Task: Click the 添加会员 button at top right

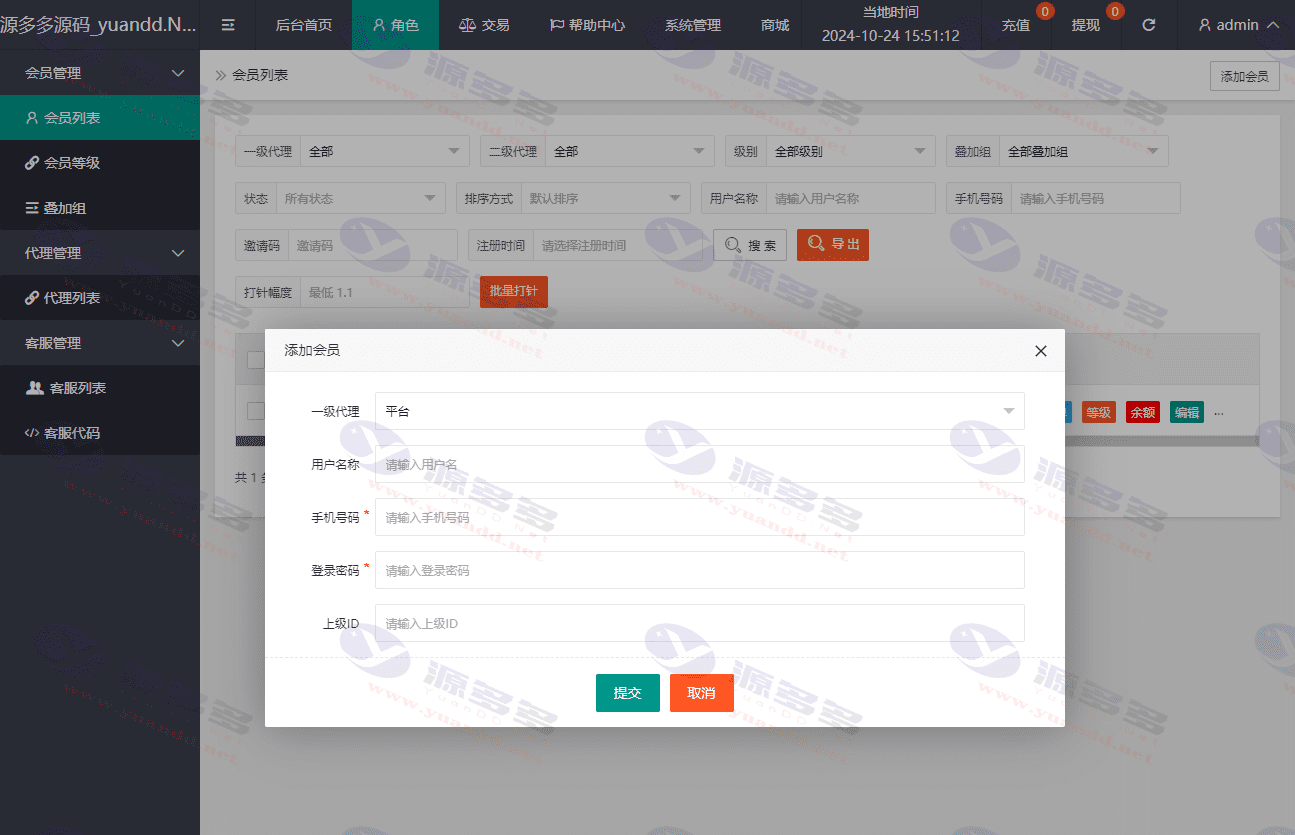Action: point(1244,76)
